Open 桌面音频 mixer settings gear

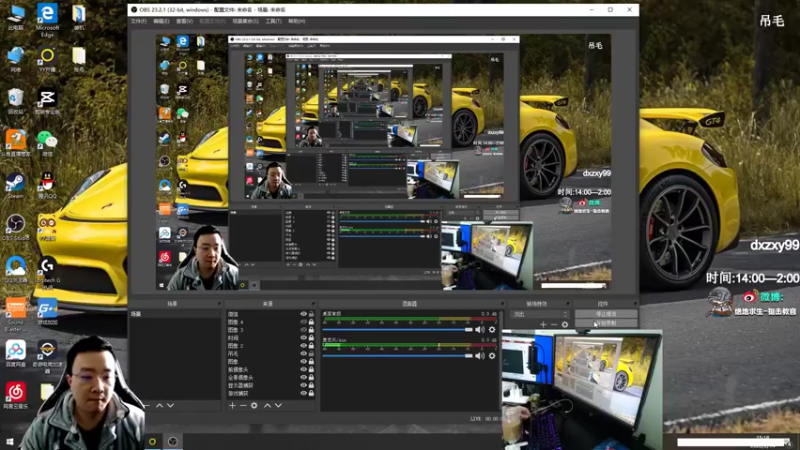point(492,330)
